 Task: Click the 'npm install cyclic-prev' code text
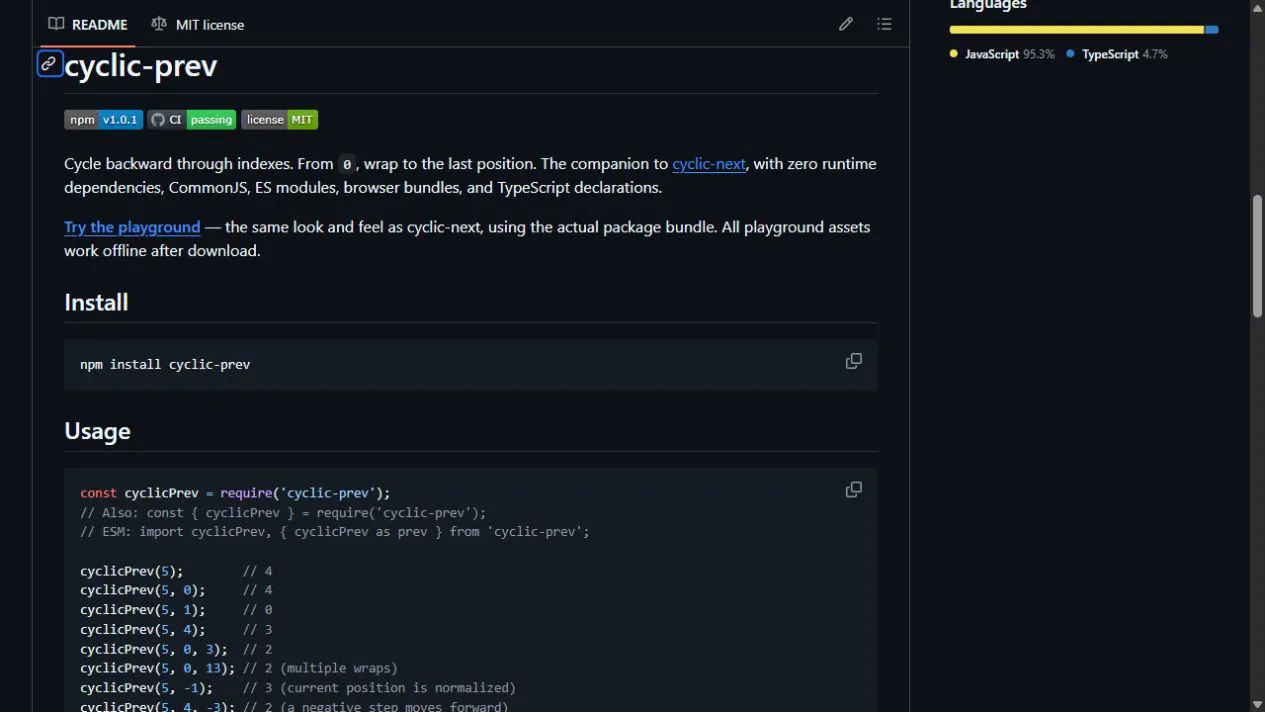(165, 365)
